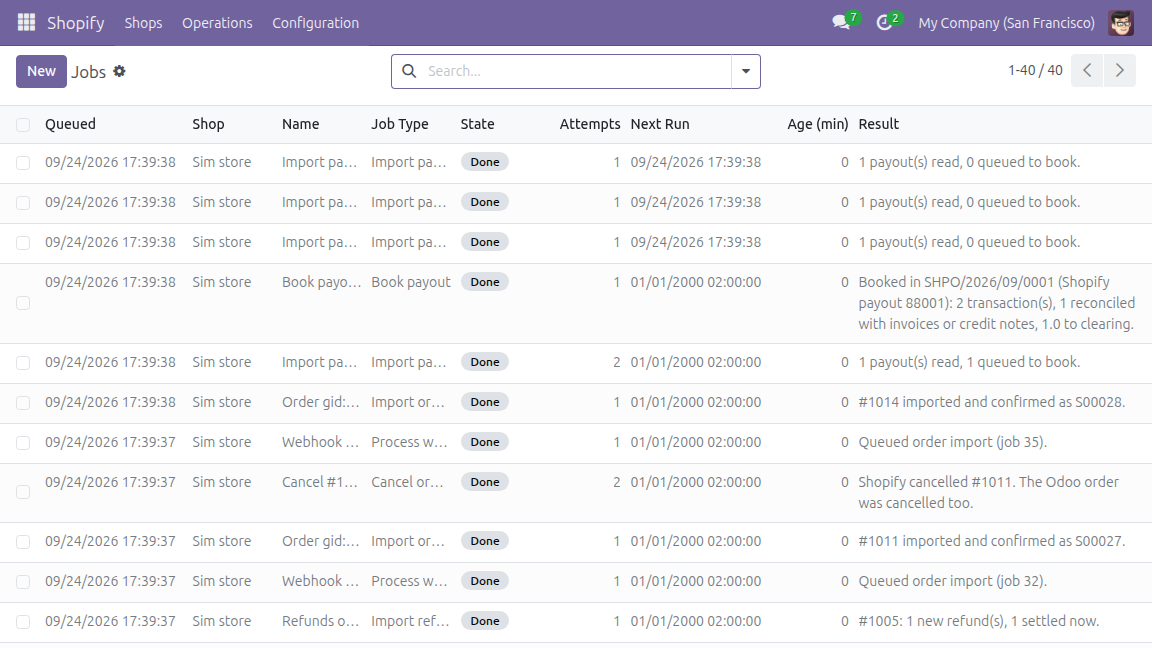Sort by the Job Type column header
Screen dimensions: 1152x648
pos(400,124)
